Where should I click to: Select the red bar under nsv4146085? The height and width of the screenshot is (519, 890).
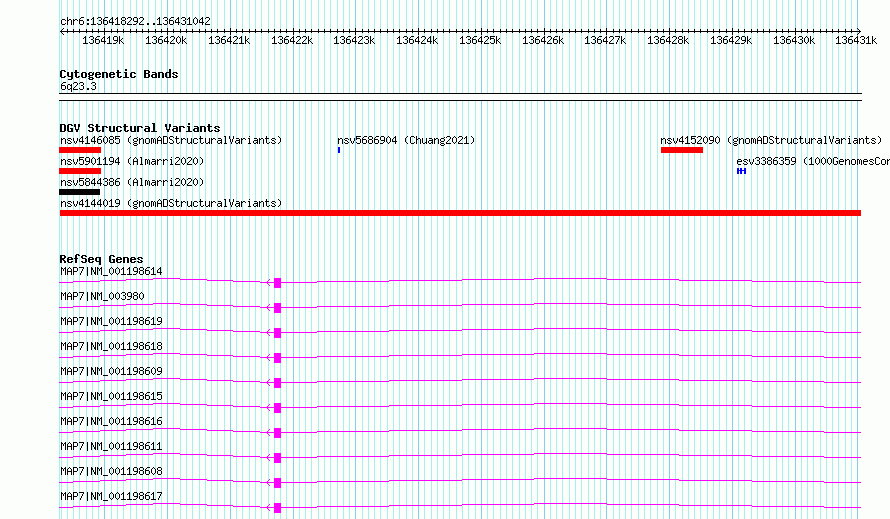click(80, 150)
